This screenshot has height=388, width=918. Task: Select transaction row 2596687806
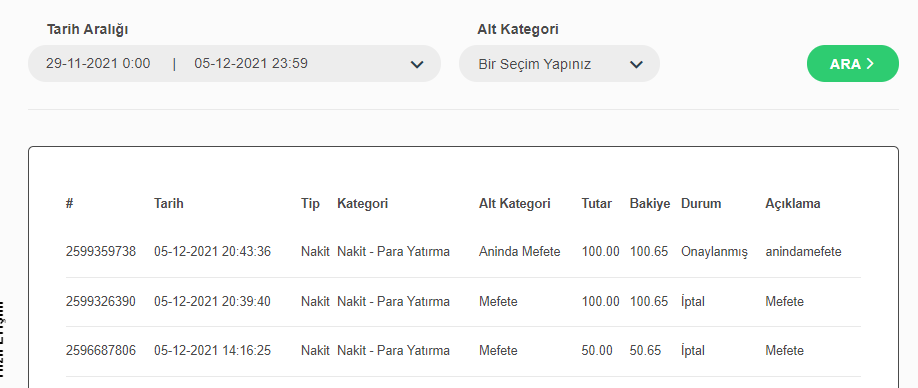463,351
